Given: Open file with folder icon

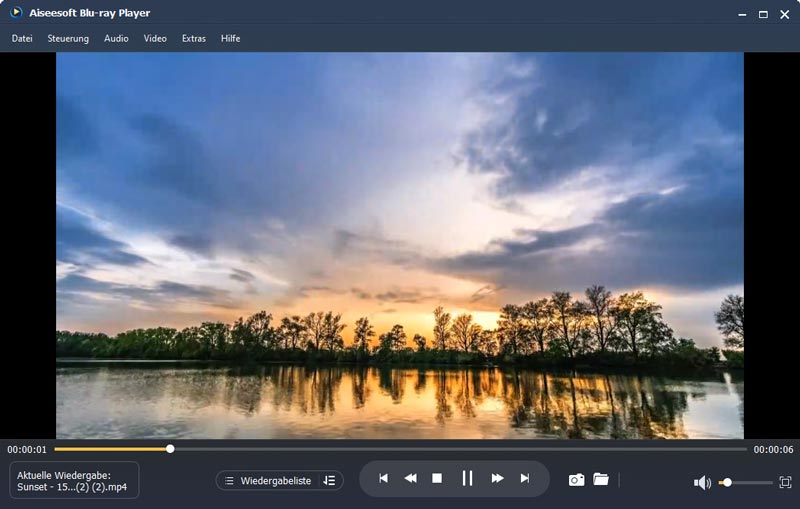Looking at the screenshot, I should (x=601, y=479).
